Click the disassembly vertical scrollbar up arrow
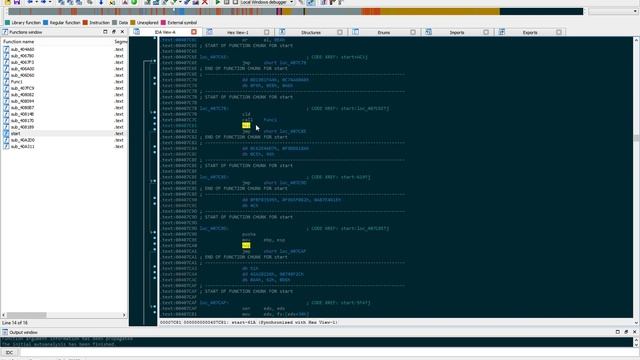 636,40
